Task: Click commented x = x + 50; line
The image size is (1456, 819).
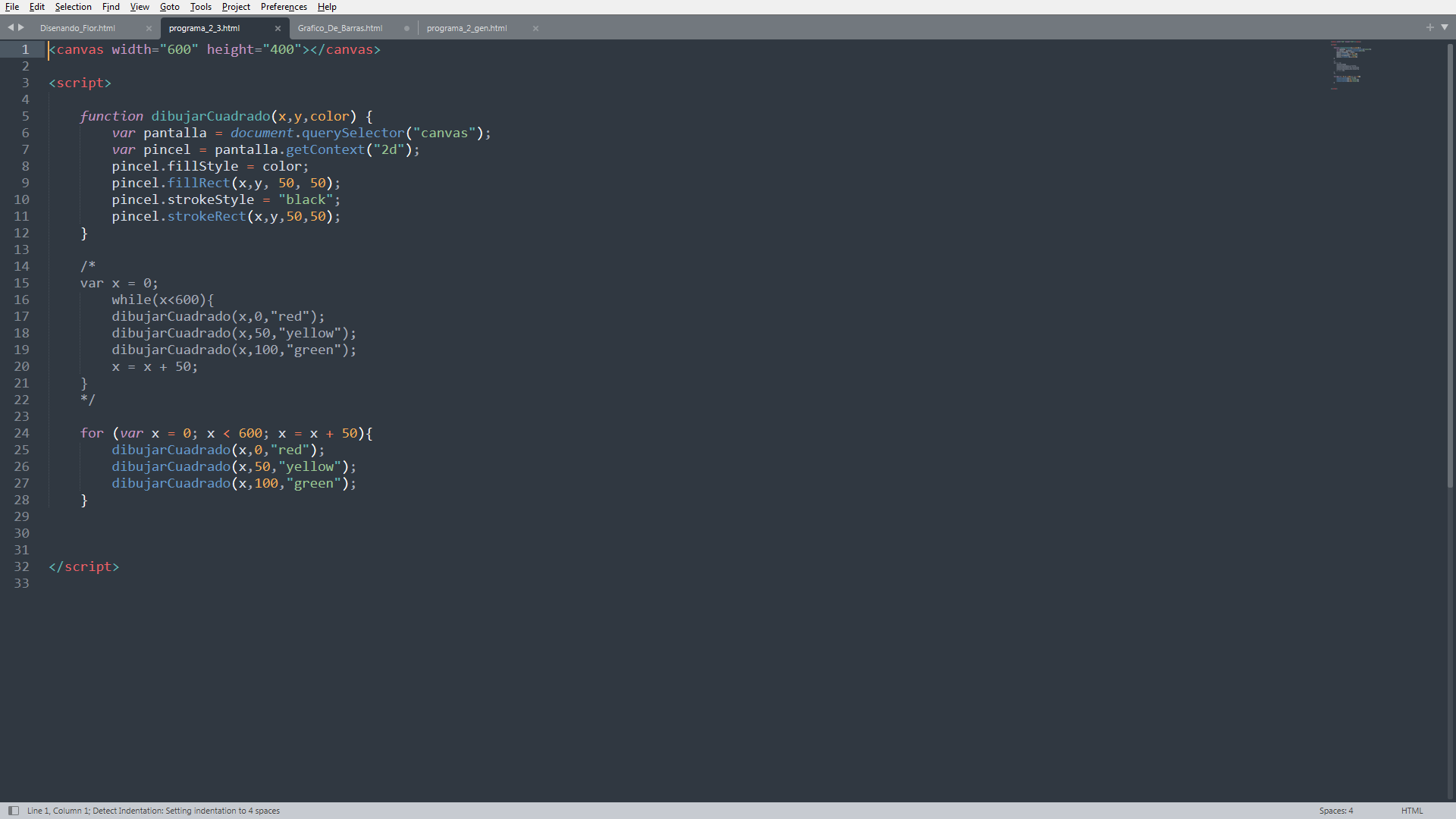Action: coord(155,366)
